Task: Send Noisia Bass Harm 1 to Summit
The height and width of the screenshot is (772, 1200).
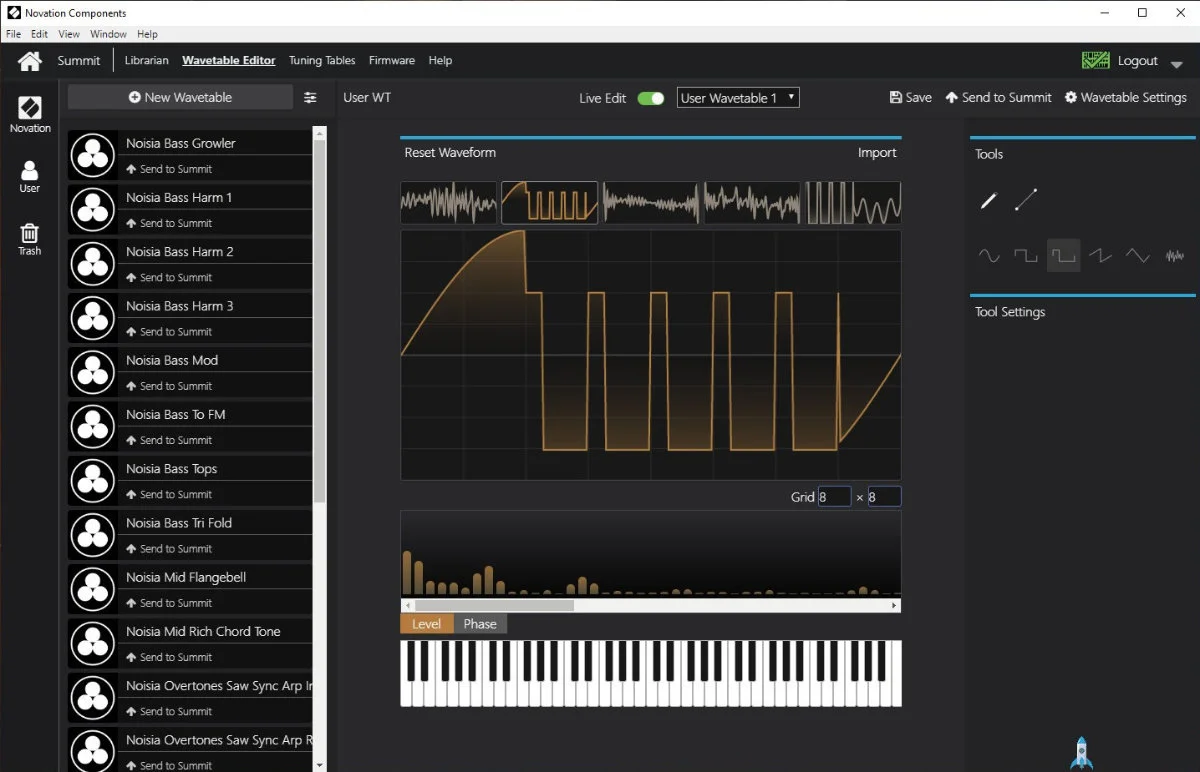Action: pyautogui.click(x=169, y=223)
